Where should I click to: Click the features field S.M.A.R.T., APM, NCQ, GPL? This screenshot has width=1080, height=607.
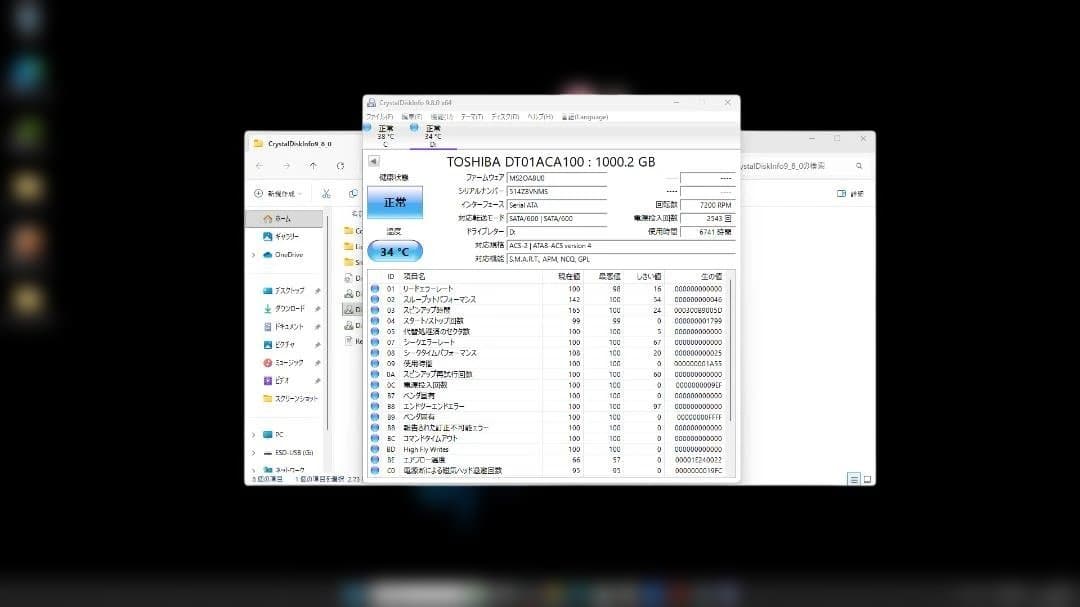point(621,259)
